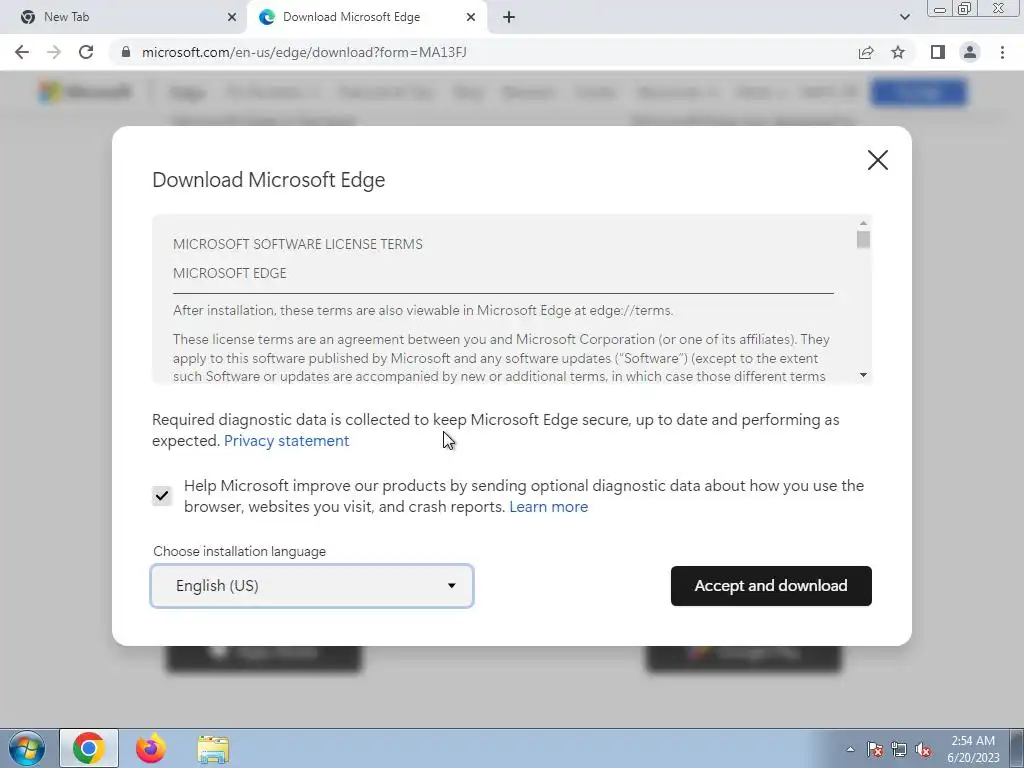Open the Privacy statement link
The width and height of the screenshot is (1024, 768).
(x=286, y=441)
